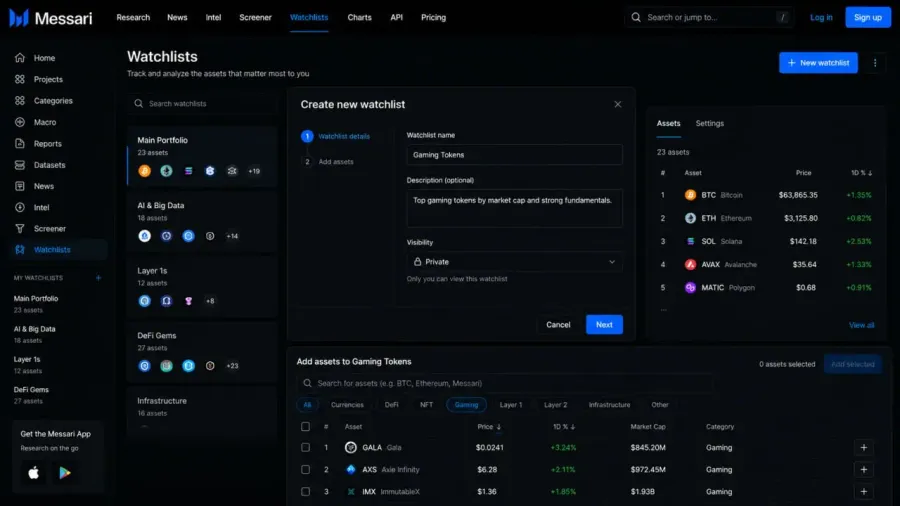900x506 pixels.
Task: Open Reports in the sidebar
Action: tap(47, 143)
